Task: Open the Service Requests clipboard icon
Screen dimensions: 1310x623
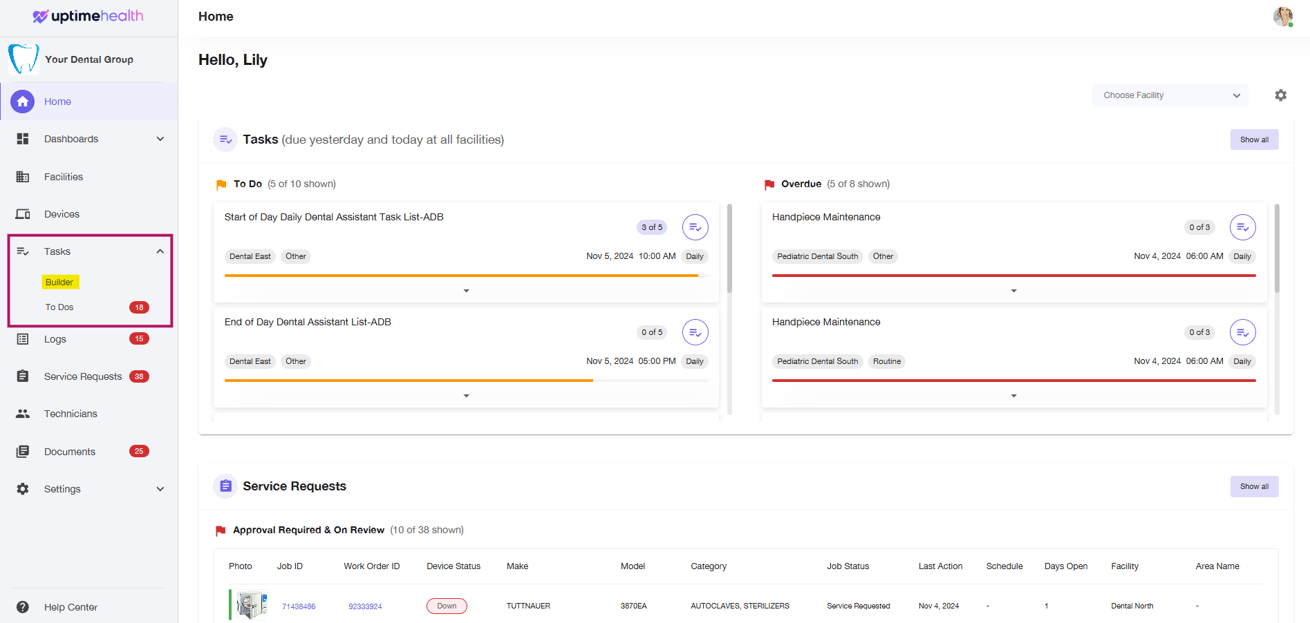Action: 22,376
